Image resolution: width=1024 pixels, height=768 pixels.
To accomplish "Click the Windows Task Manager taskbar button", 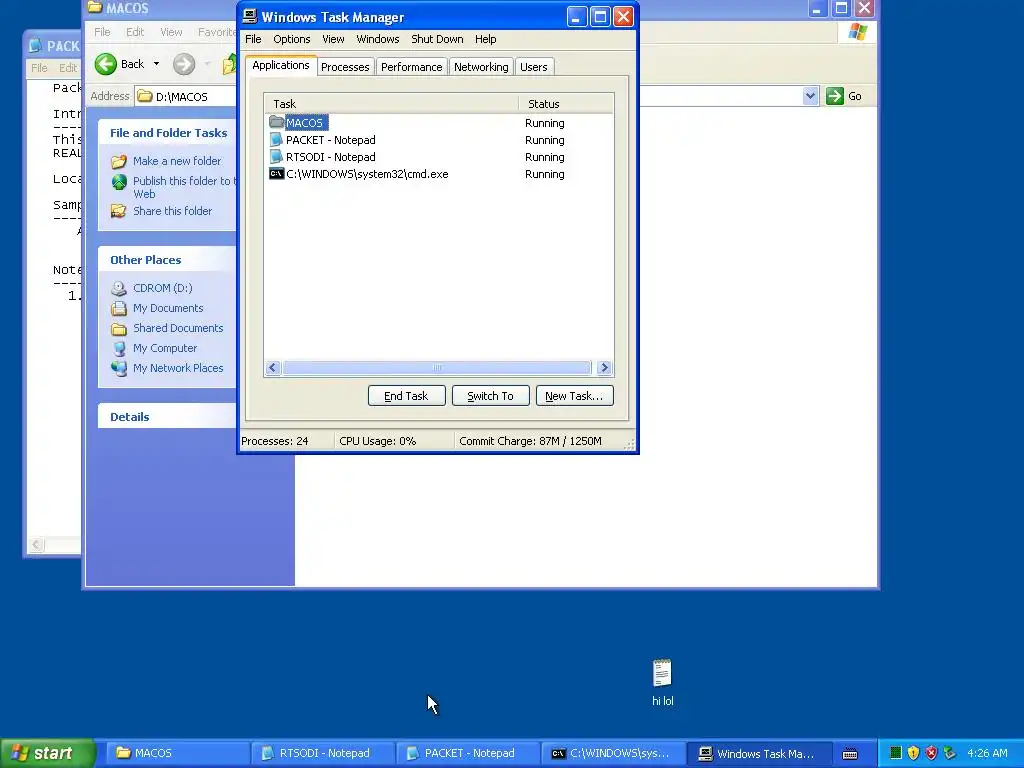I will pos(758,753).
